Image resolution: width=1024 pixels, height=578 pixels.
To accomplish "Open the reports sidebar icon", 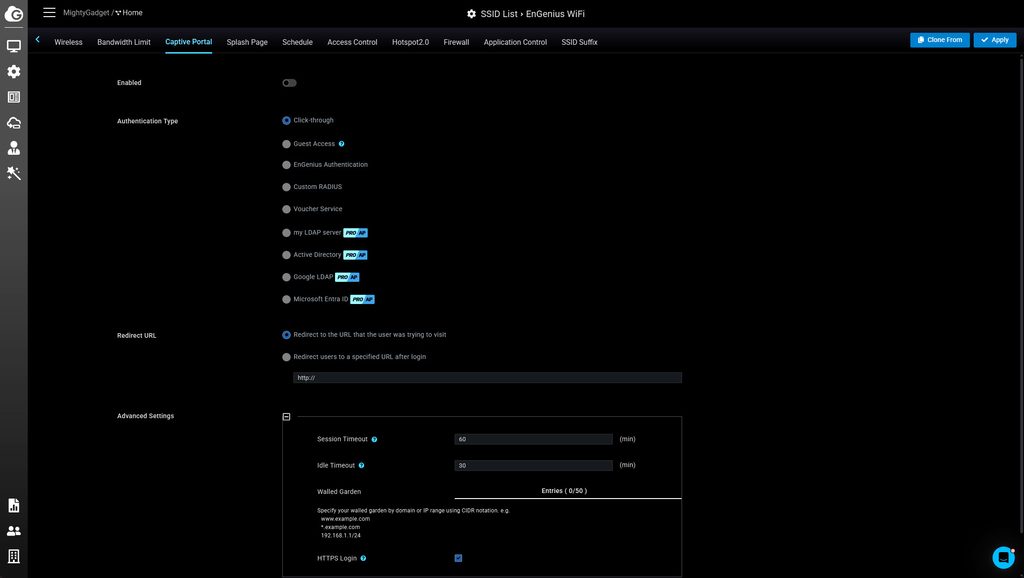I will coord(14,505).
